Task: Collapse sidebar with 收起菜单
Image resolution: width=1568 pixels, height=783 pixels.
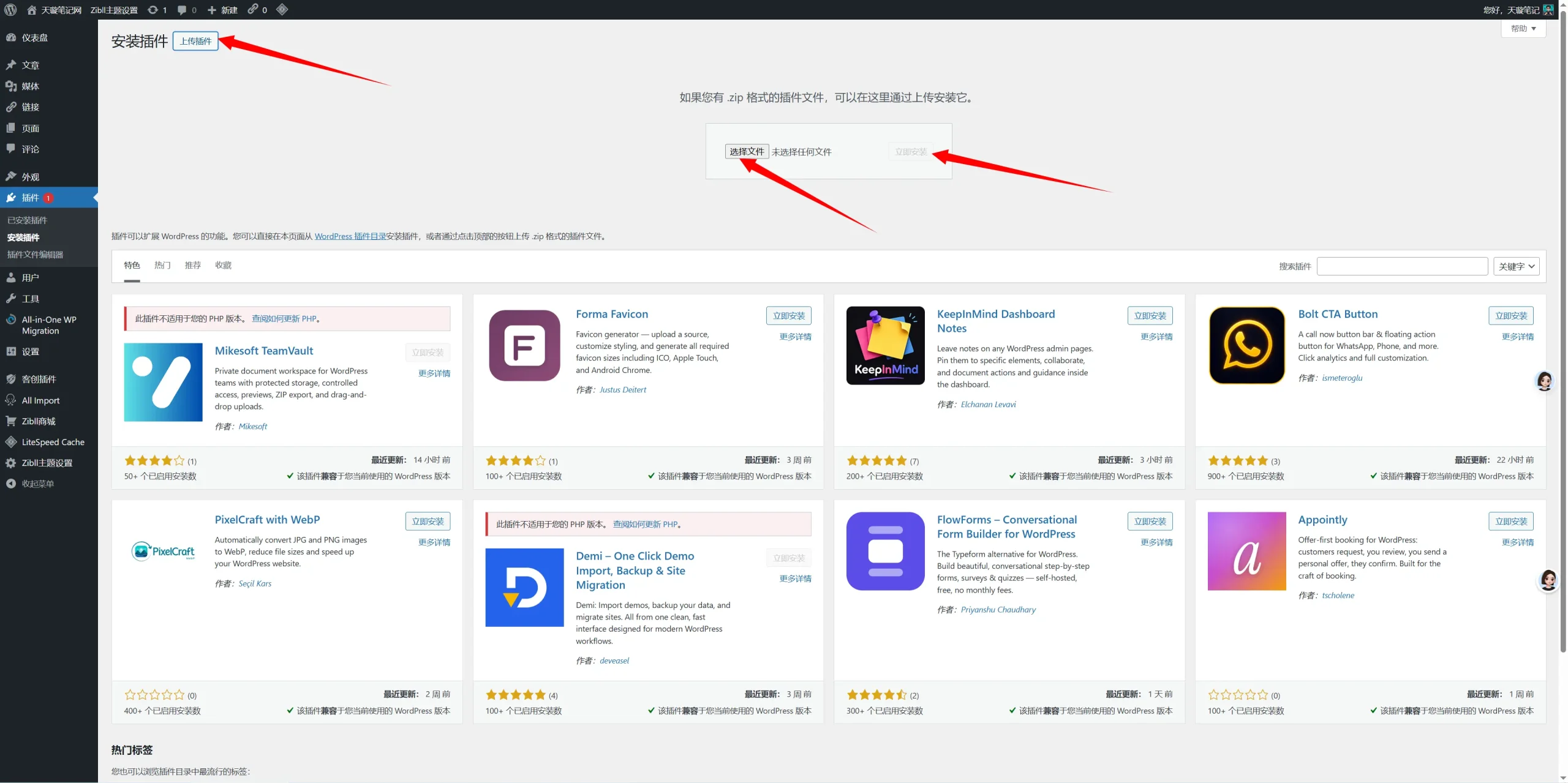Action: 49,484
